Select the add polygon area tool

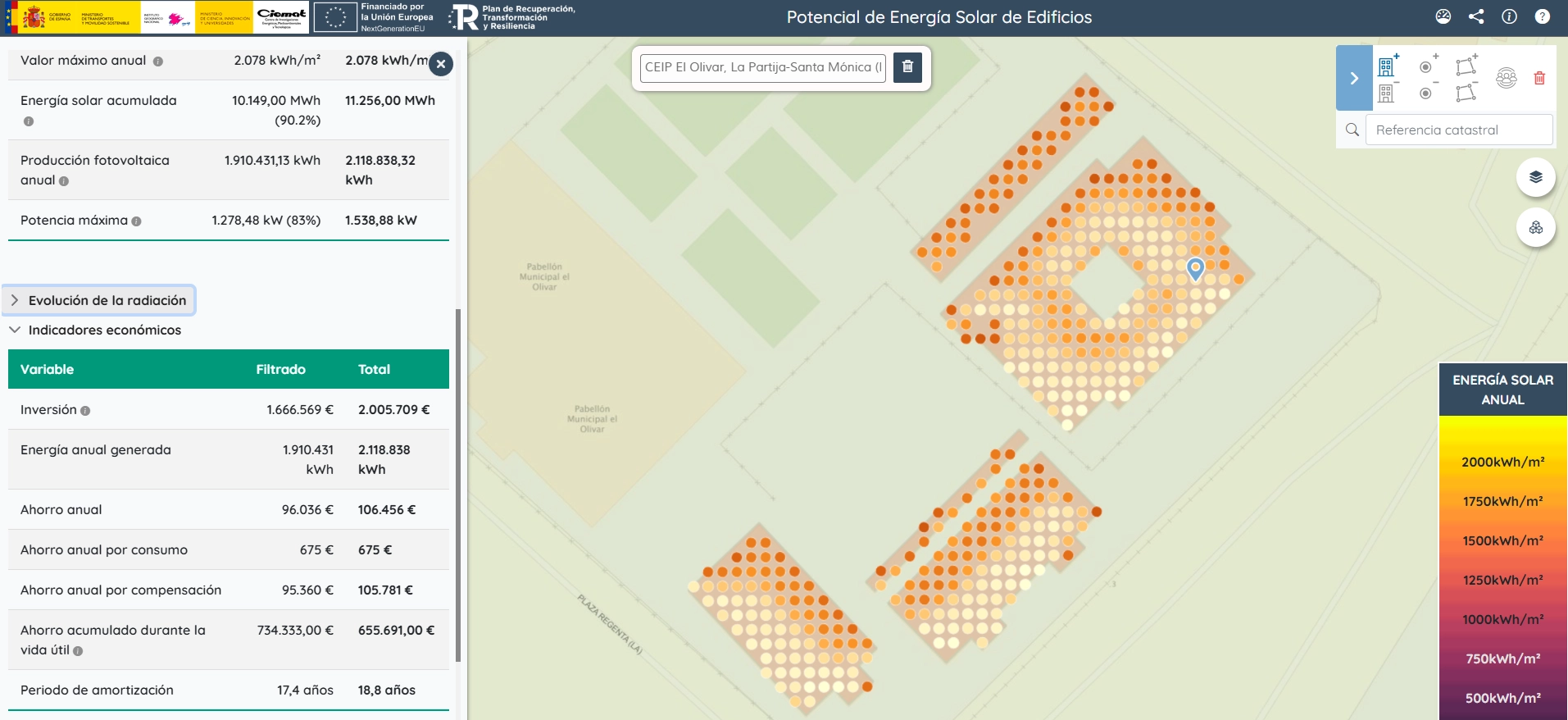[1466, 66]
